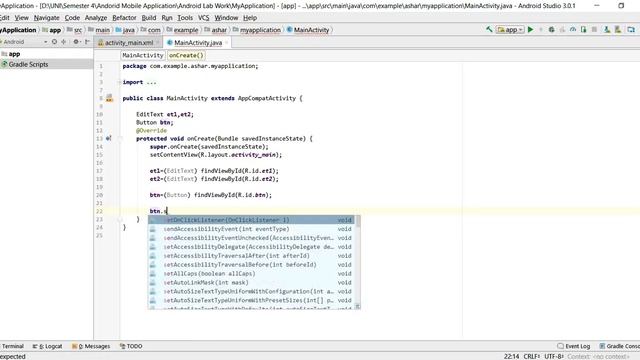The height and width of the screenshot is (360, 640).
Task: Switch to the MainActivity.java tab
Action: 198,42
